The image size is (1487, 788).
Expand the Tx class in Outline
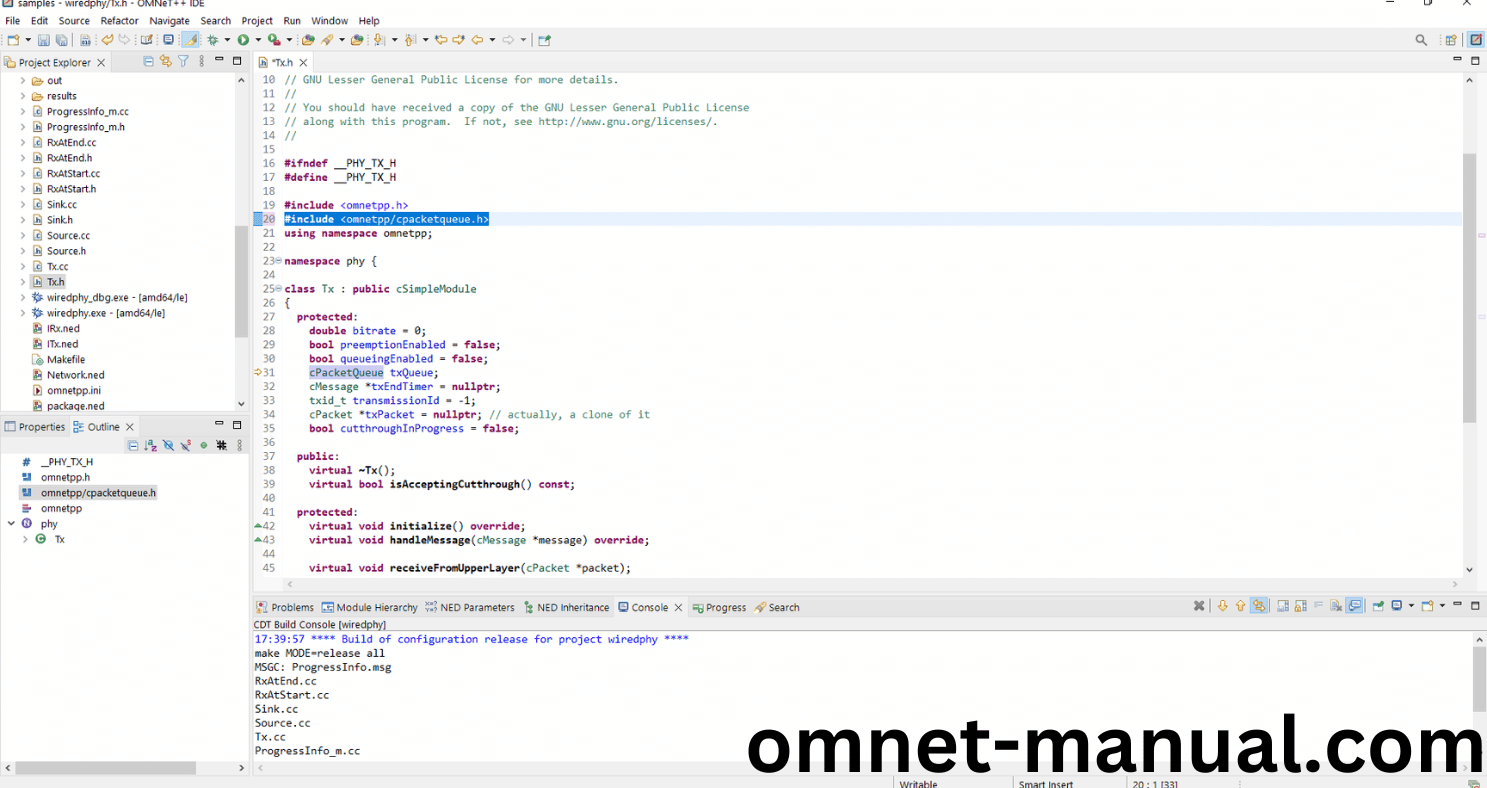[25, 539]
